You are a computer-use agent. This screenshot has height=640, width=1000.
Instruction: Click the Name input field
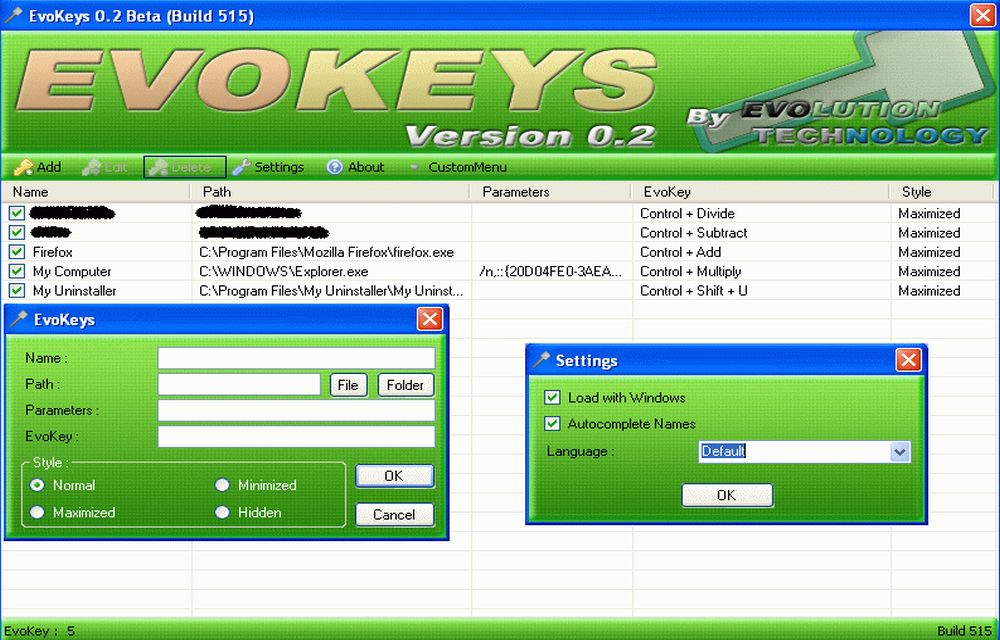point(297,358)
